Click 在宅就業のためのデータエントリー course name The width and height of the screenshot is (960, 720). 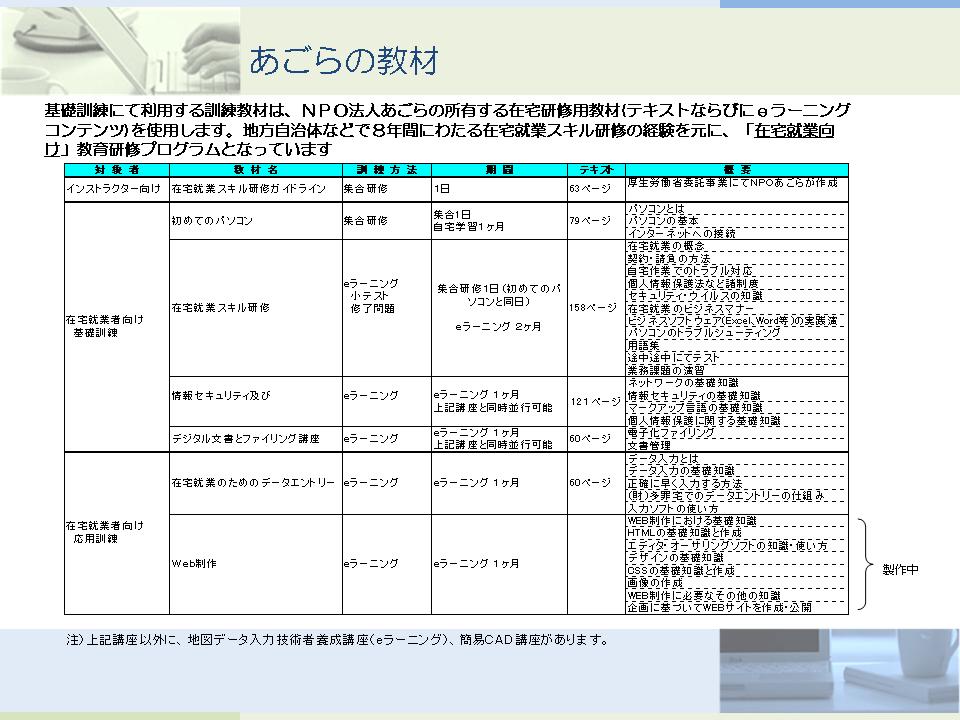pyautogui.click(x=253, y=482)
